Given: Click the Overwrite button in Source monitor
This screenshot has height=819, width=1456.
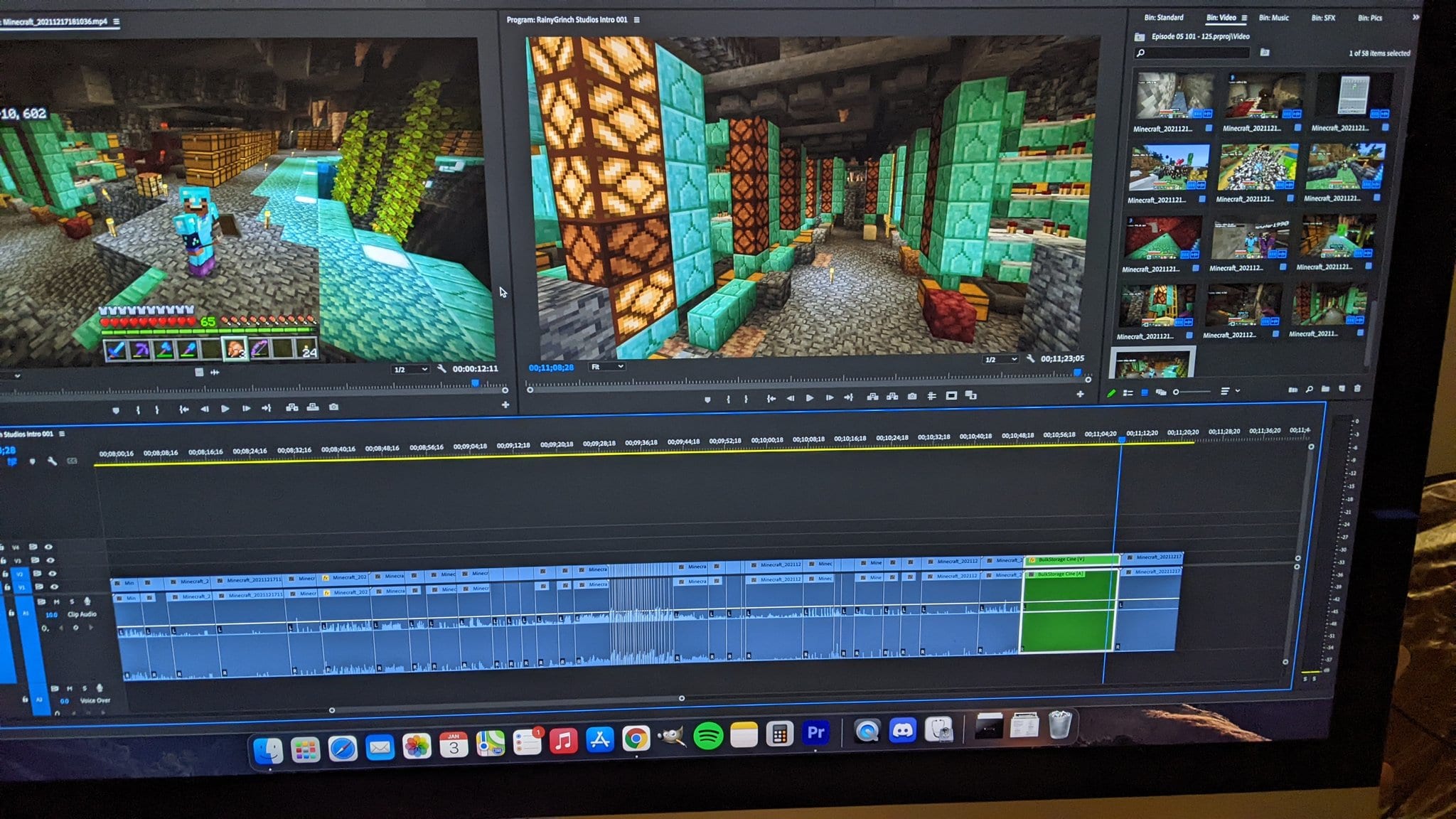Looking at the screenshot, I should pyautogui.click(x=313, y=407).
